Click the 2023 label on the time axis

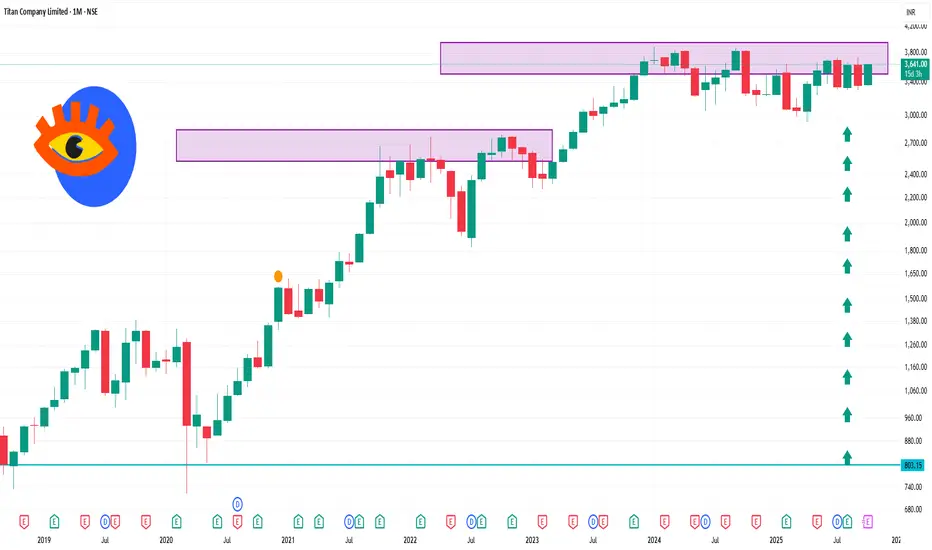tap(532, 540)
